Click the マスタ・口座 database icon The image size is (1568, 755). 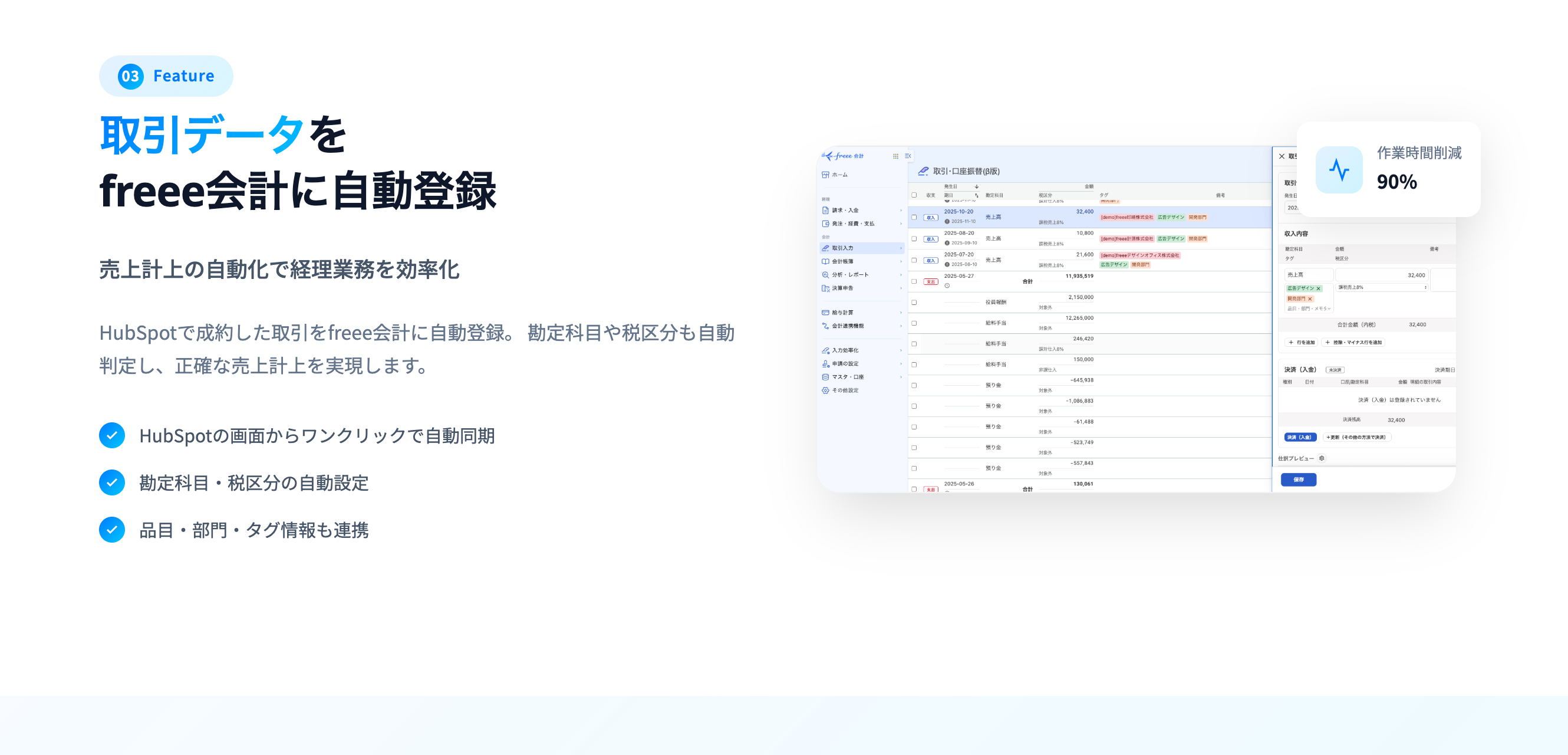[825, 377]
